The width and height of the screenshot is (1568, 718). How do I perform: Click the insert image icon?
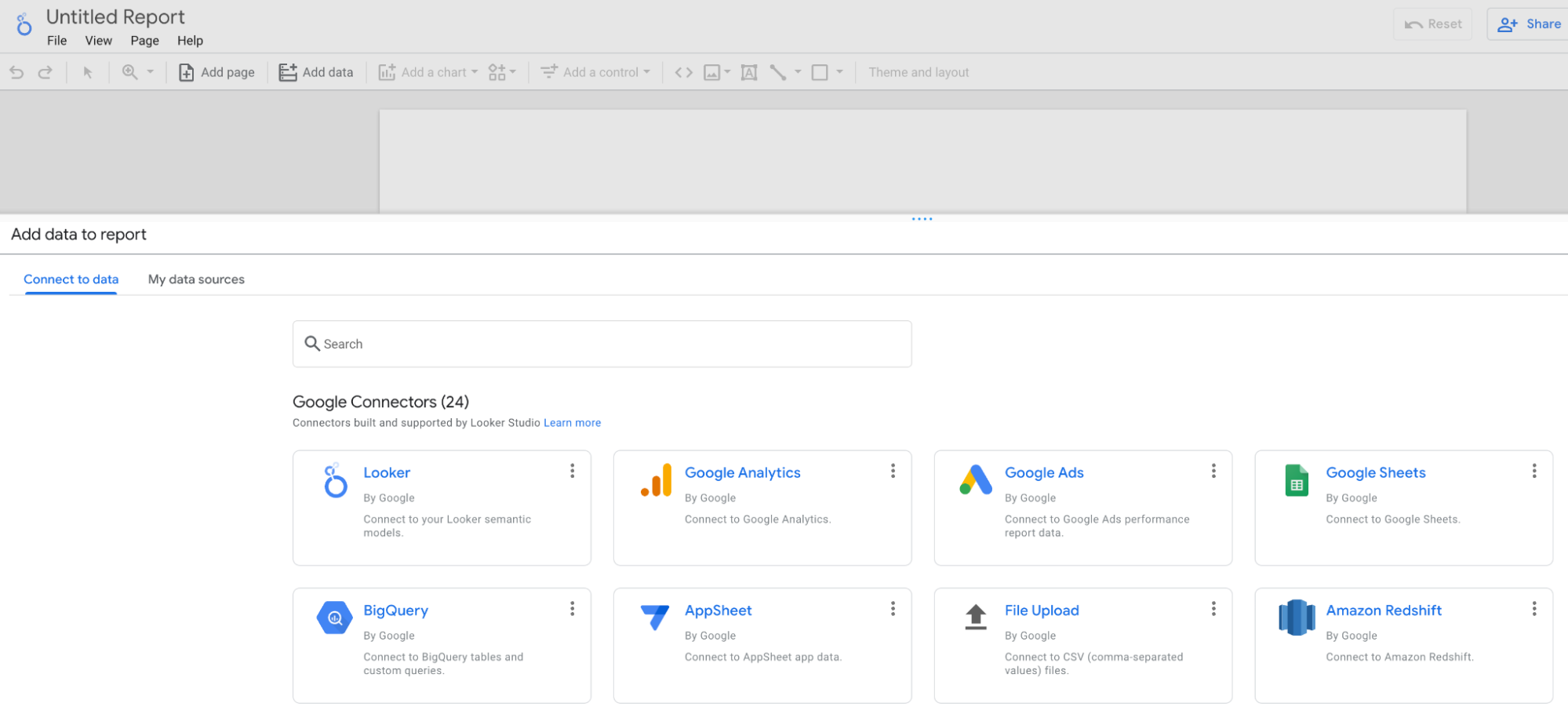click(x=711, y=72)
